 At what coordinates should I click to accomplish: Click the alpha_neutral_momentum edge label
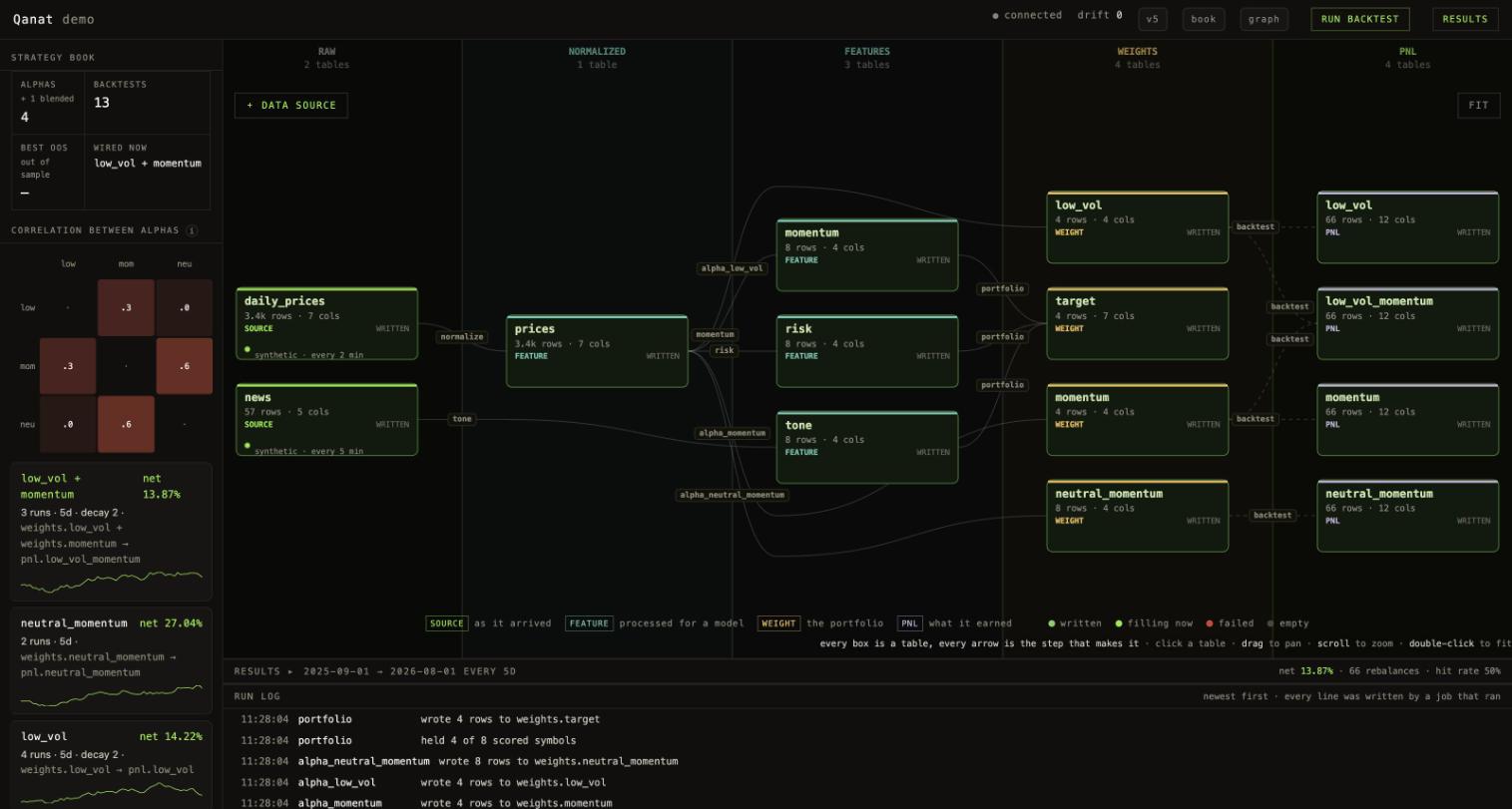point(733,495)
